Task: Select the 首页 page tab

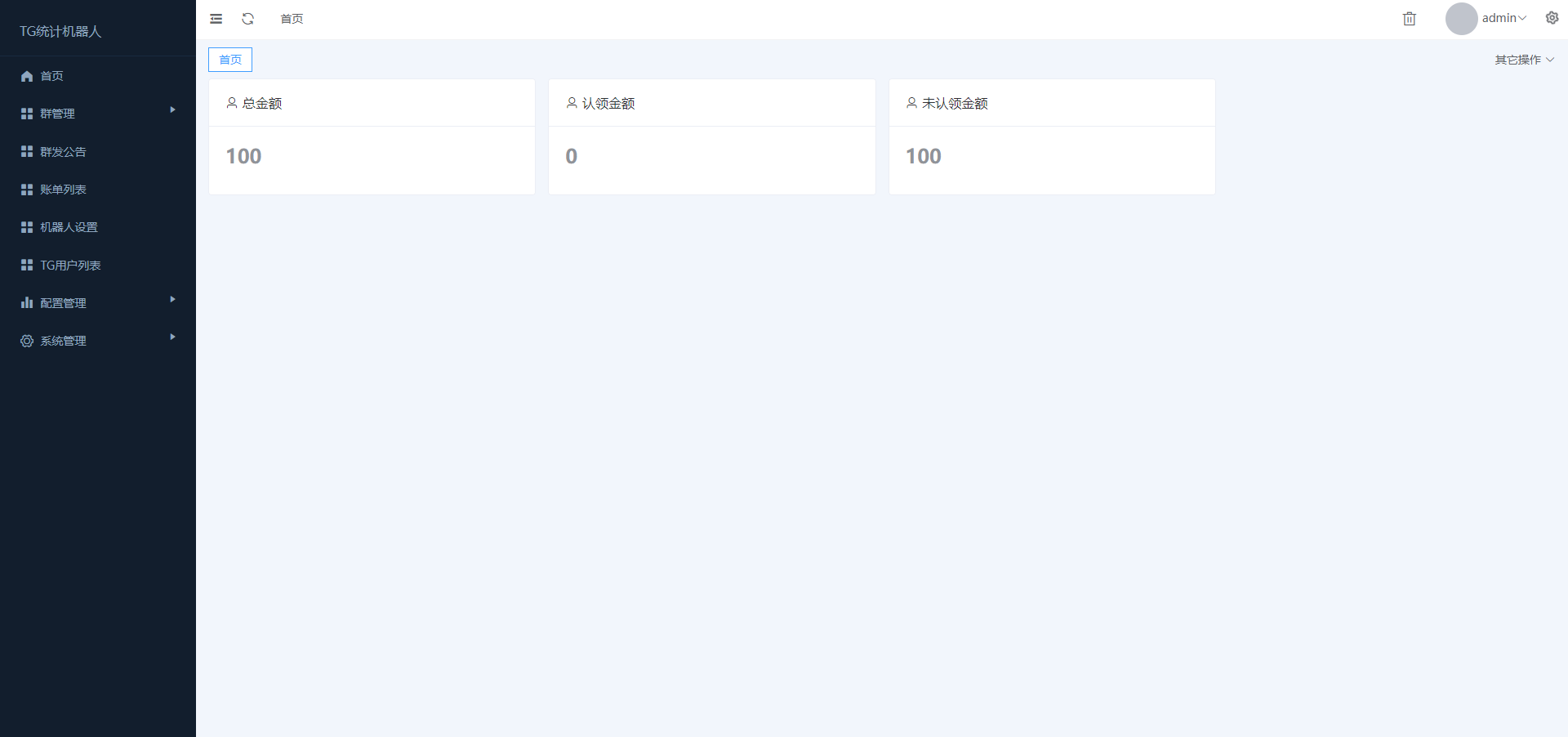Action: [230, 60]
